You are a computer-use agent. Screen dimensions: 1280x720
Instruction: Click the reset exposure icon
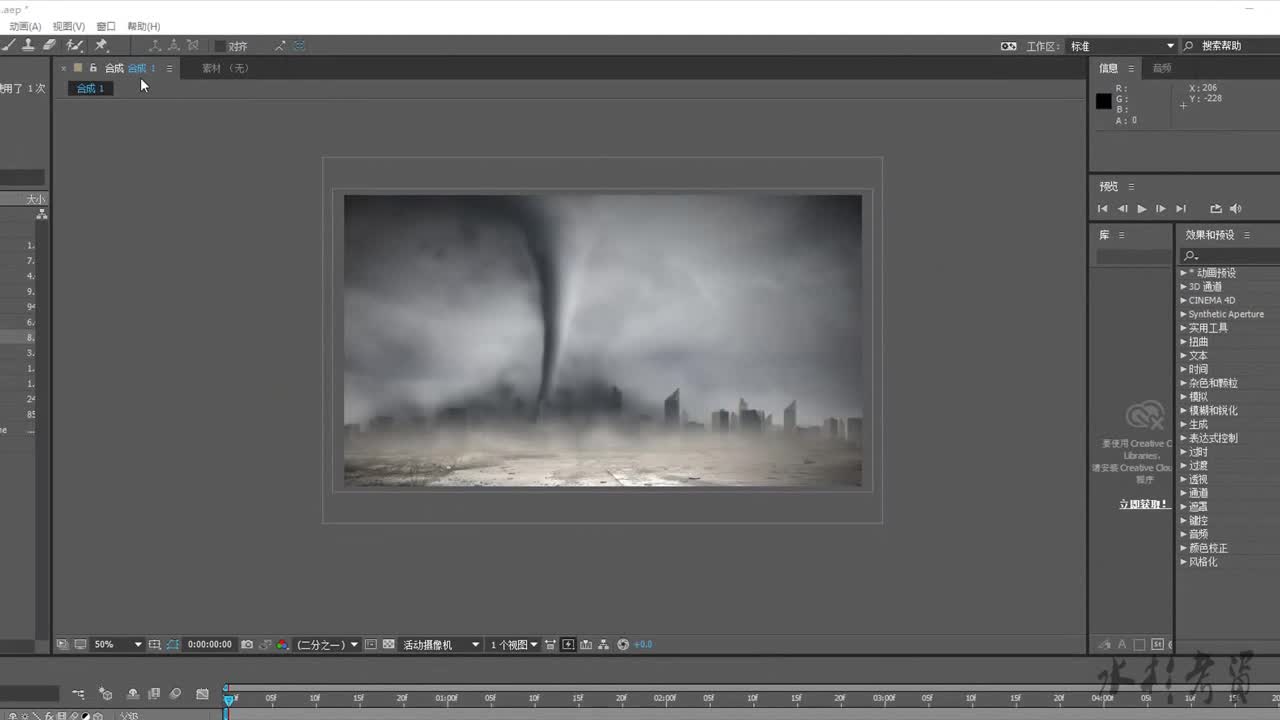623,645
